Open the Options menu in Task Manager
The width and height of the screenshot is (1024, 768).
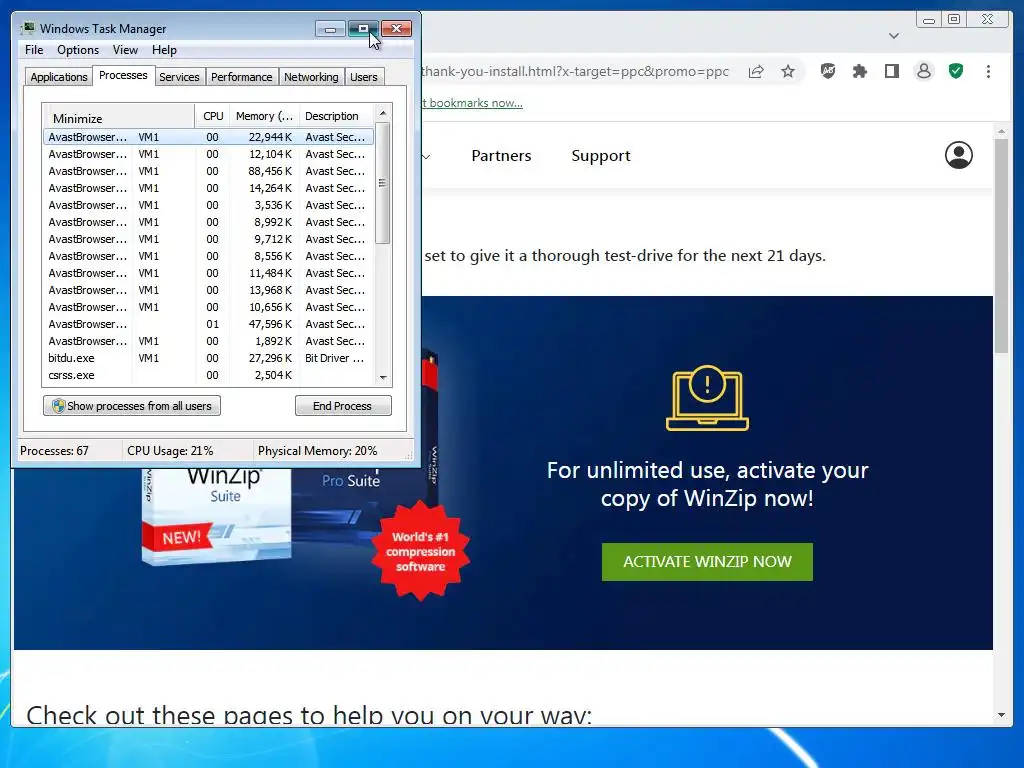(78, 50)
